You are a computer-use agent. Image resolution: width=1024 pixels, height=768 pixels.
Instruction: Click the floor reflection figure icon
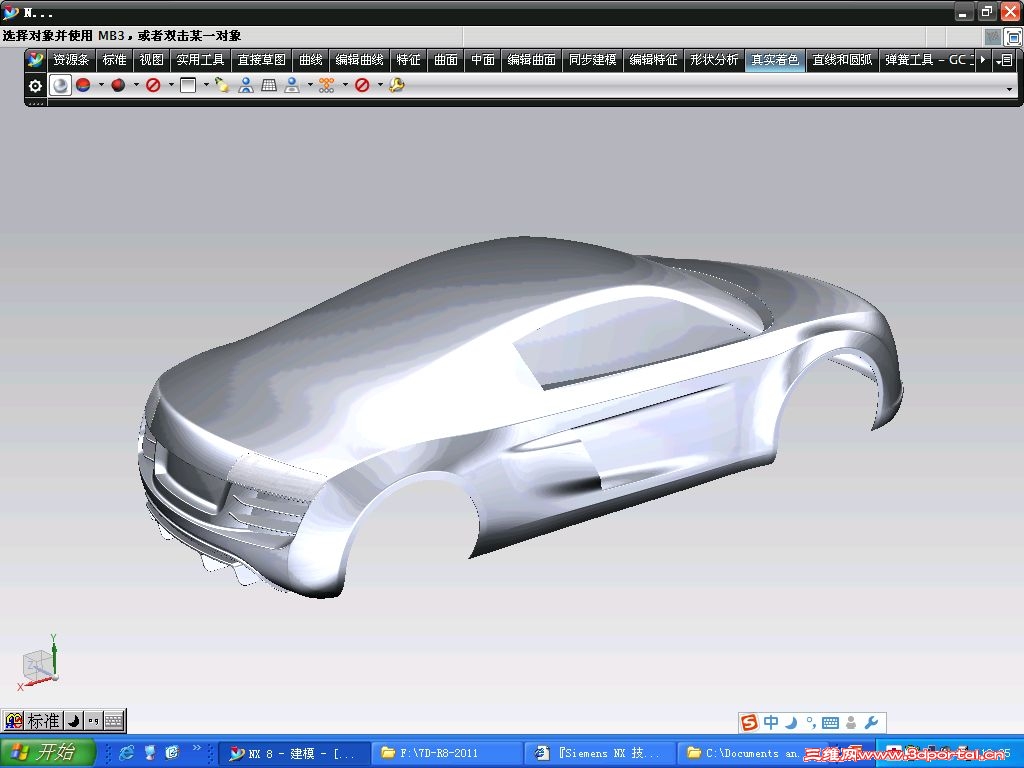click(x=246, y=85)
